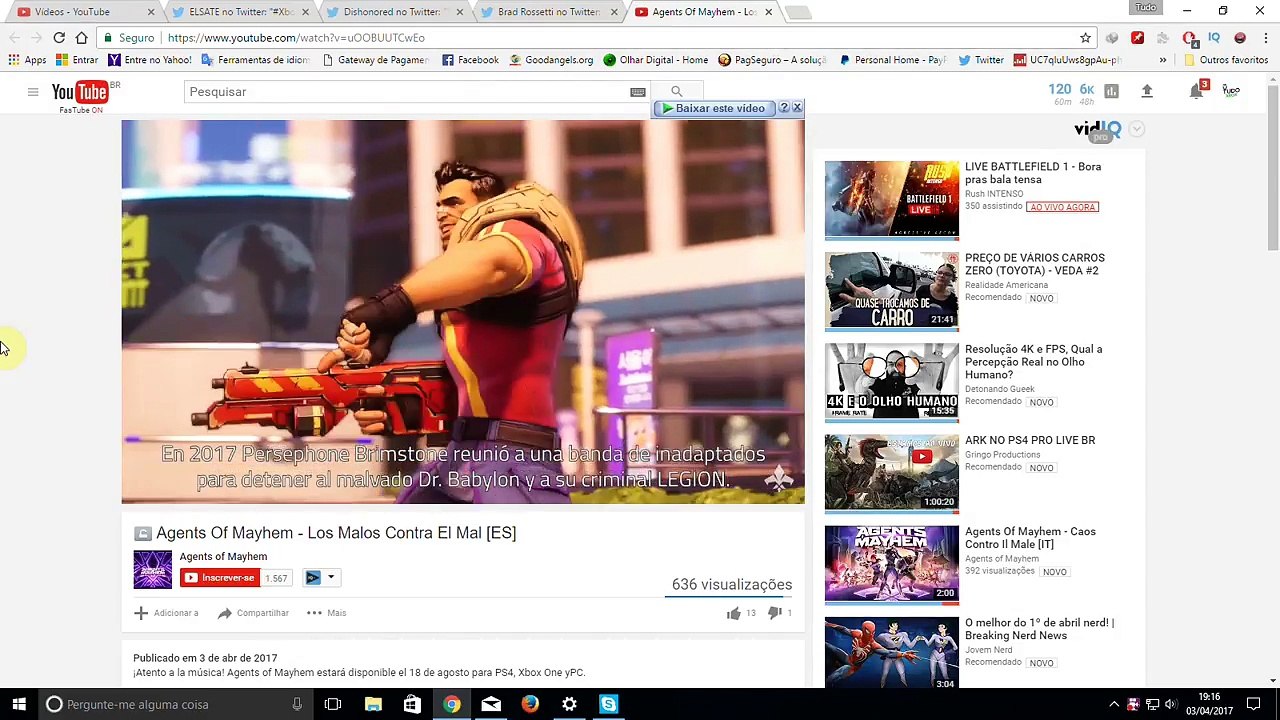Subscribe with the Inscrever-se button
This screenshot has height=720, width=1280.
[219, 578]
